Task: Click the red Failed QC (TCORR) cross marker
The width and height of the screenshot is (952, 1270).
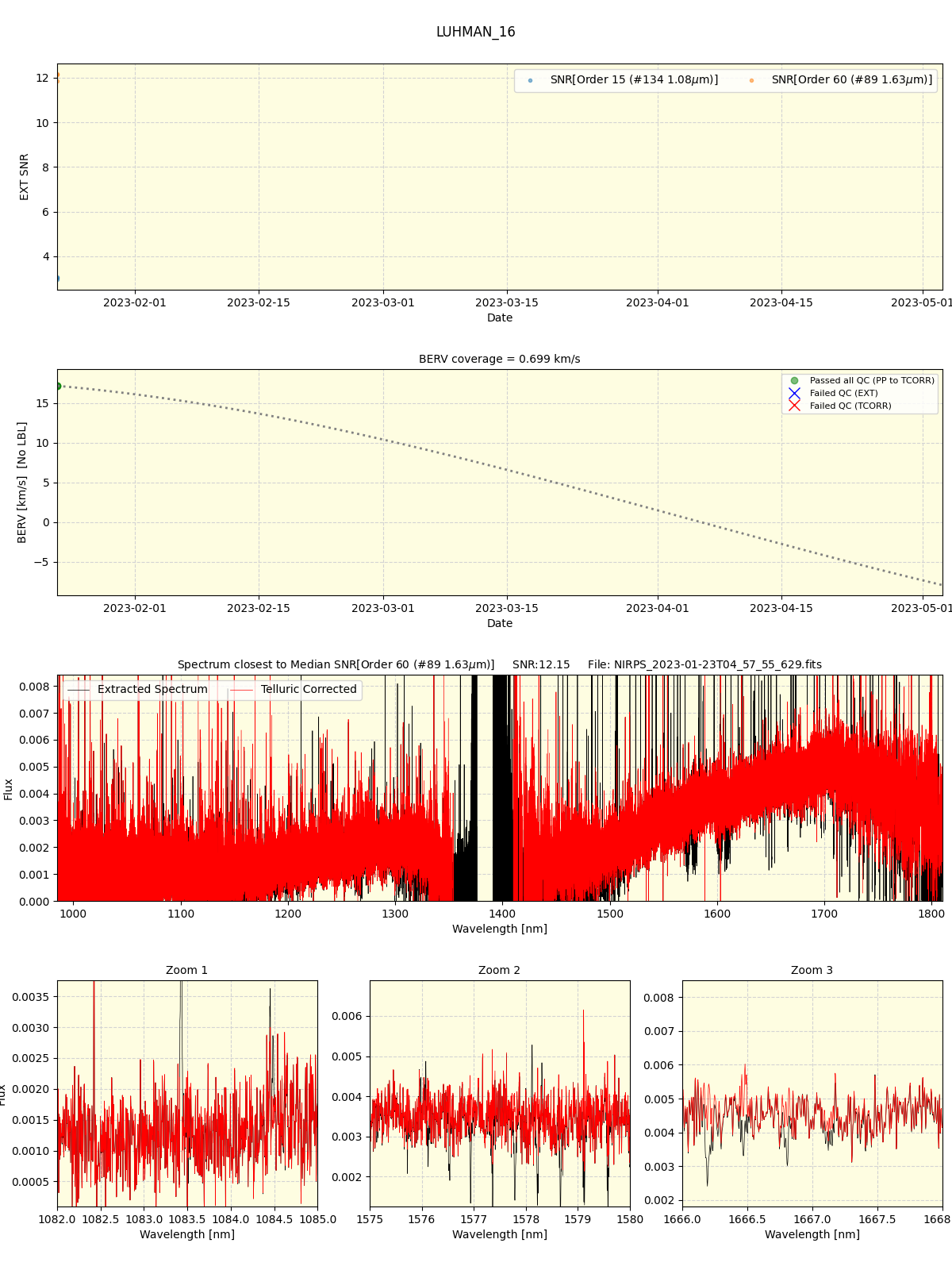Action: (794, 406)
